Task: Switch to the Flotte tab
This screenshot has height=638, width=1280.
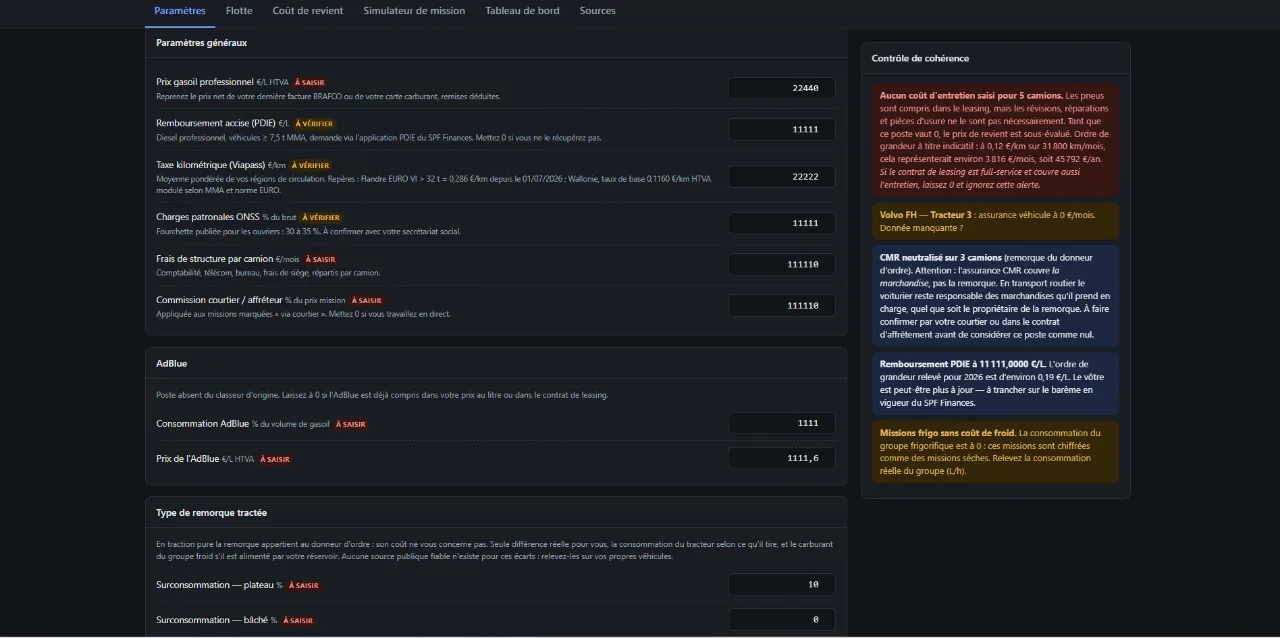Action: [x=239, y=11]
